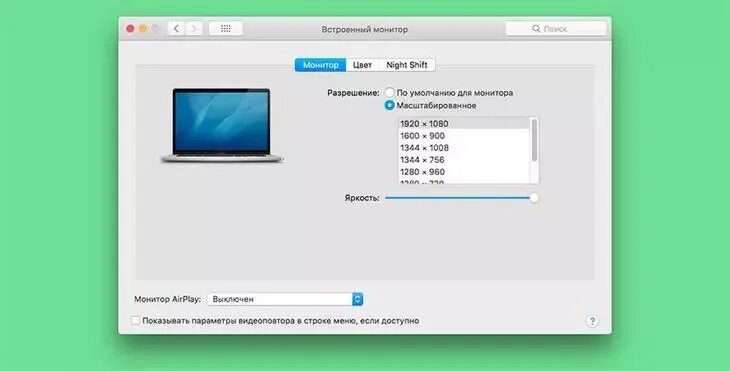Viewport: 730px width, 371px height.
Task: Choose resolution 1344 × 756
Action: pos(464,160)
